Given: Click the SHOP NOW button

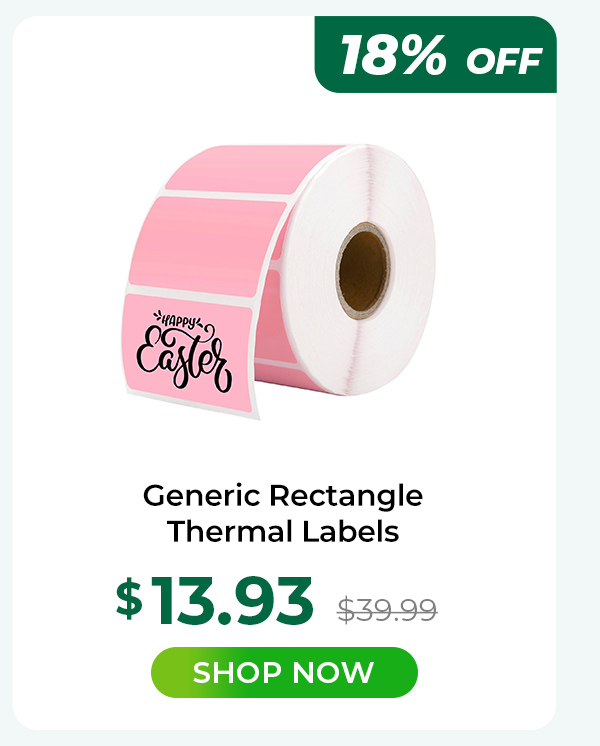Looking at the screenshot, I should click(284, 672).
